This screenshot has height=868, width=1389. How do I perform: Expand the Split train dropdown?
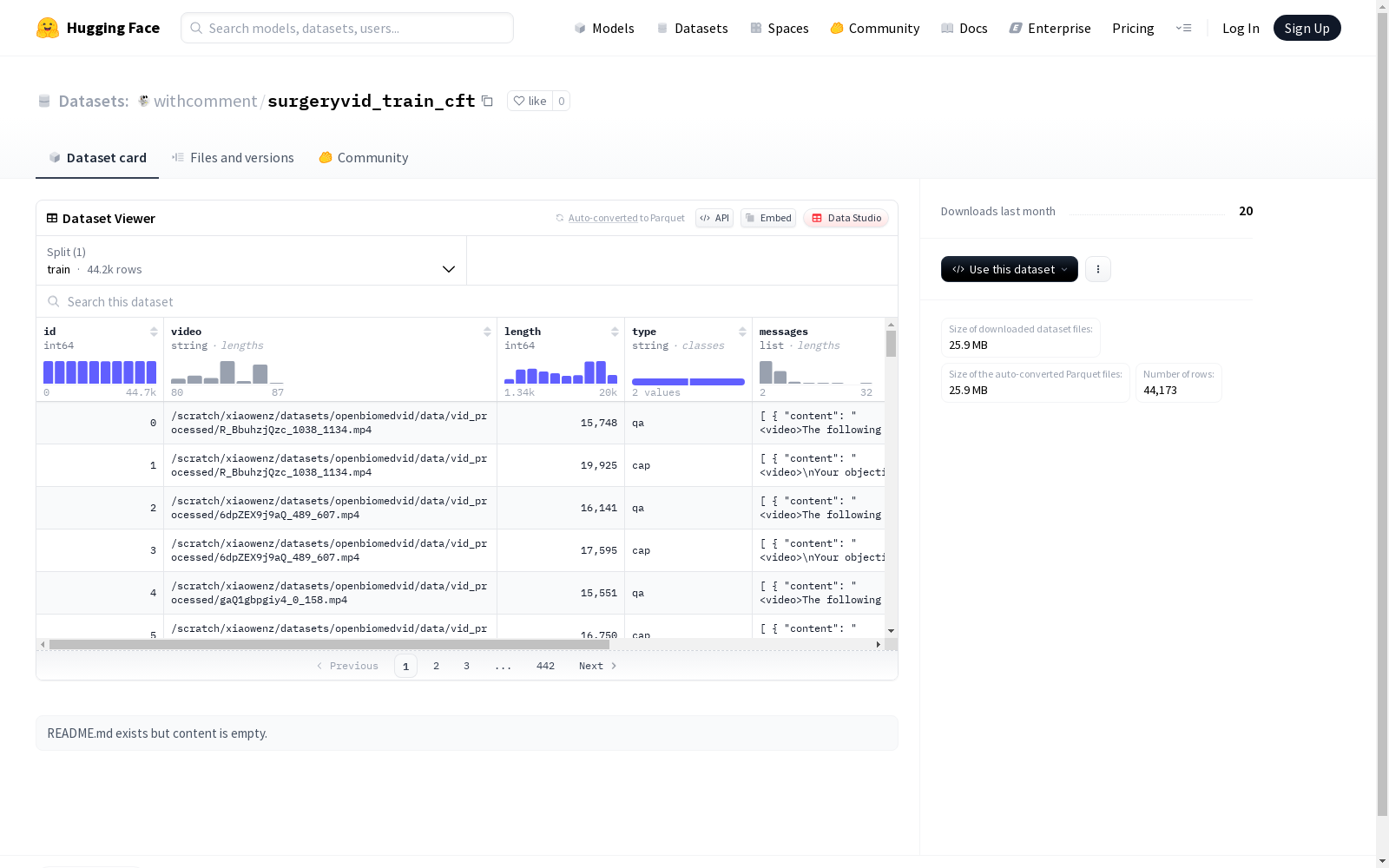pyautogui.click(x=252, y=260)
